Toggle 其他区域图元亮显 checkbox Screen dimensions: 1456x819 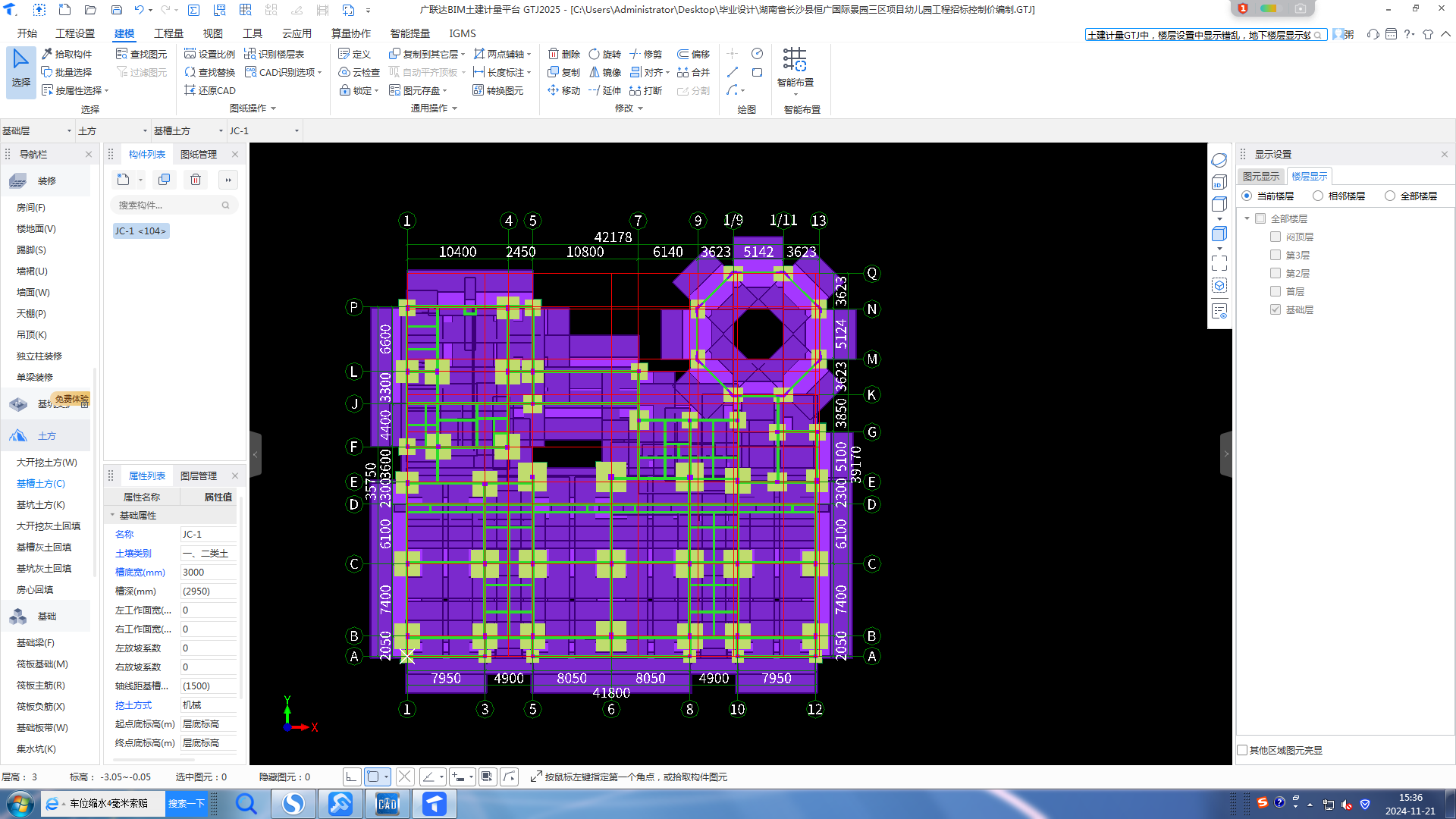(1242, 750)
